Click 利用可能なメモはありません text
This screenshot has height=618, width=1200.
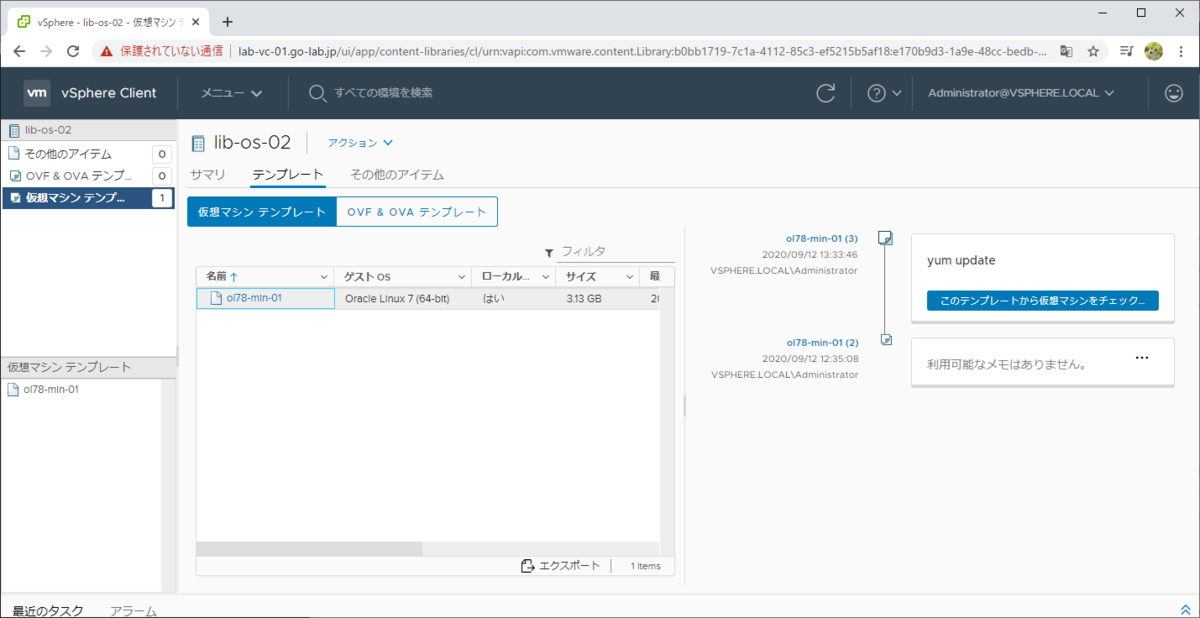pyautogui.click(x=1007, y=365)
